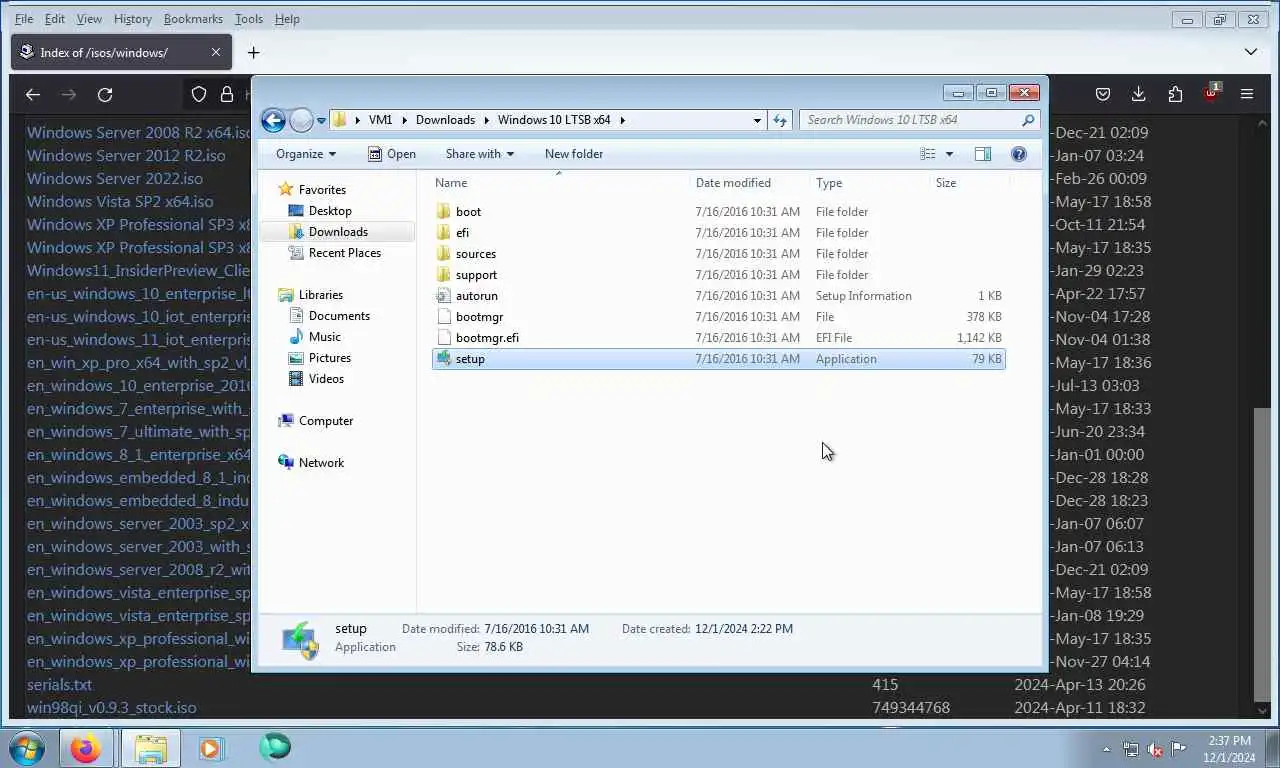Open Windows Server 2022.iso link

pyautogui.click(x=115, y=178)
